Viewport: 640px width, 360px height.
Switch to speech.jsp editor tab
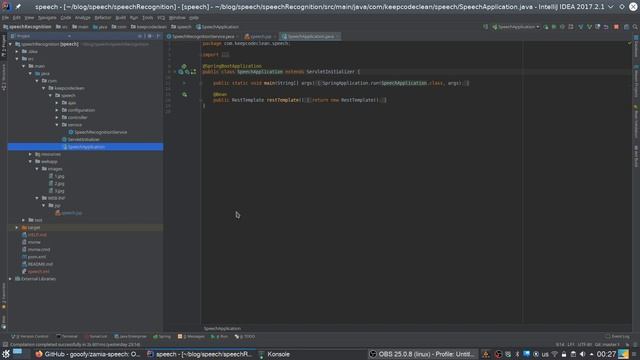260,37
